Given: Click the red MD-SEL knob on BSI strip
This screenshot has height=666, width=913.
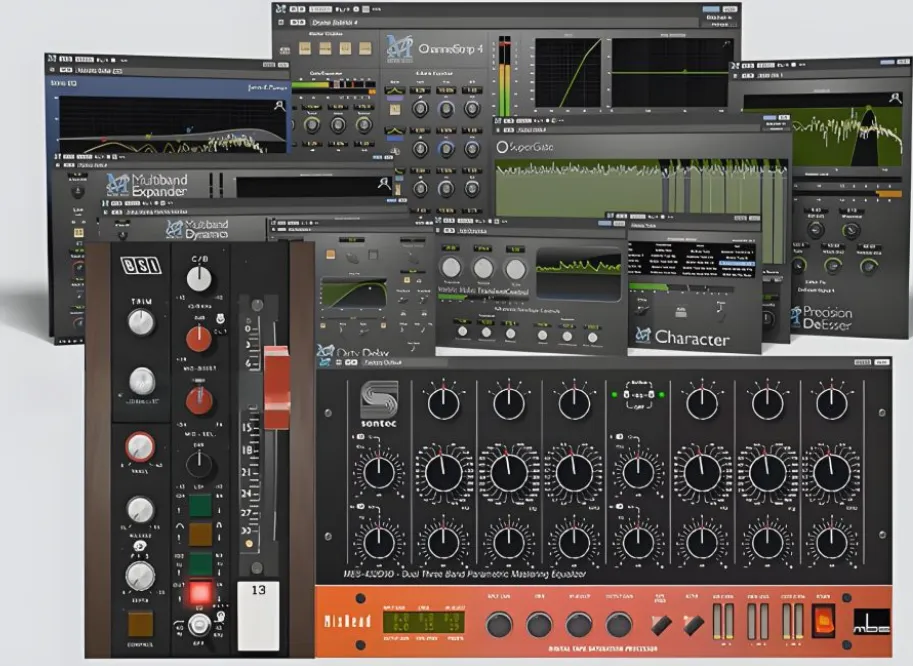Looking at the screenshot, I should click(199, 399).
